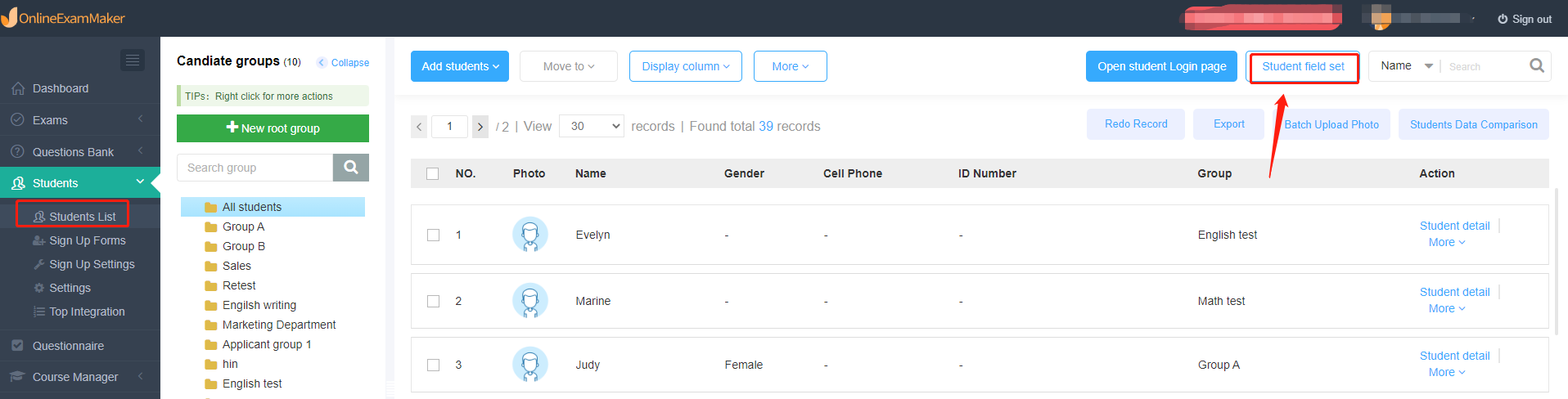Viewport: 1568px width, 399px height.
Task: Click the OnlineExamMaker logo
Action: click(x=64, y=17)
